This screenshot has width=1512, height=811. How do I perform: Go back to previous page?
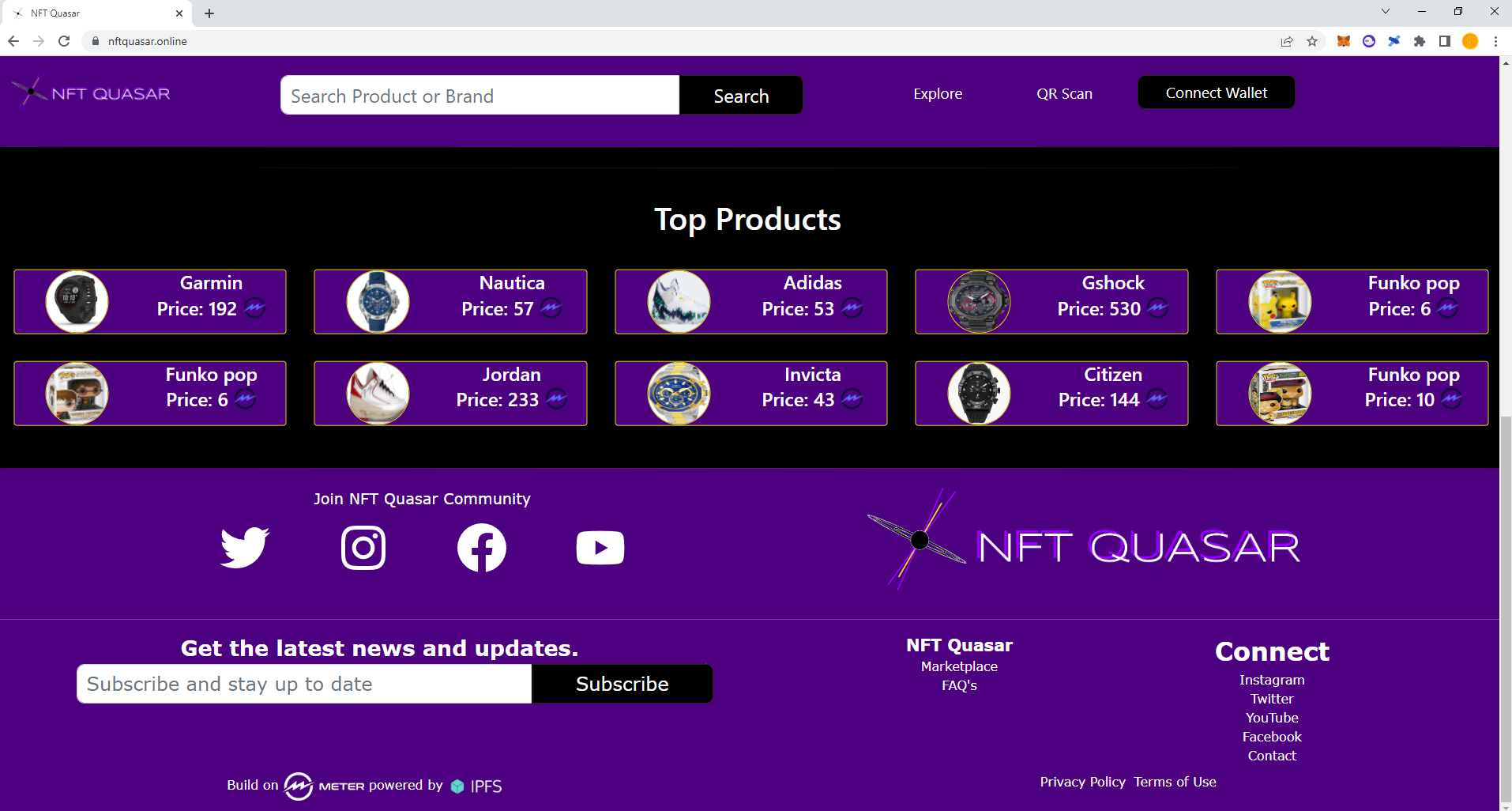click(13, 41)
